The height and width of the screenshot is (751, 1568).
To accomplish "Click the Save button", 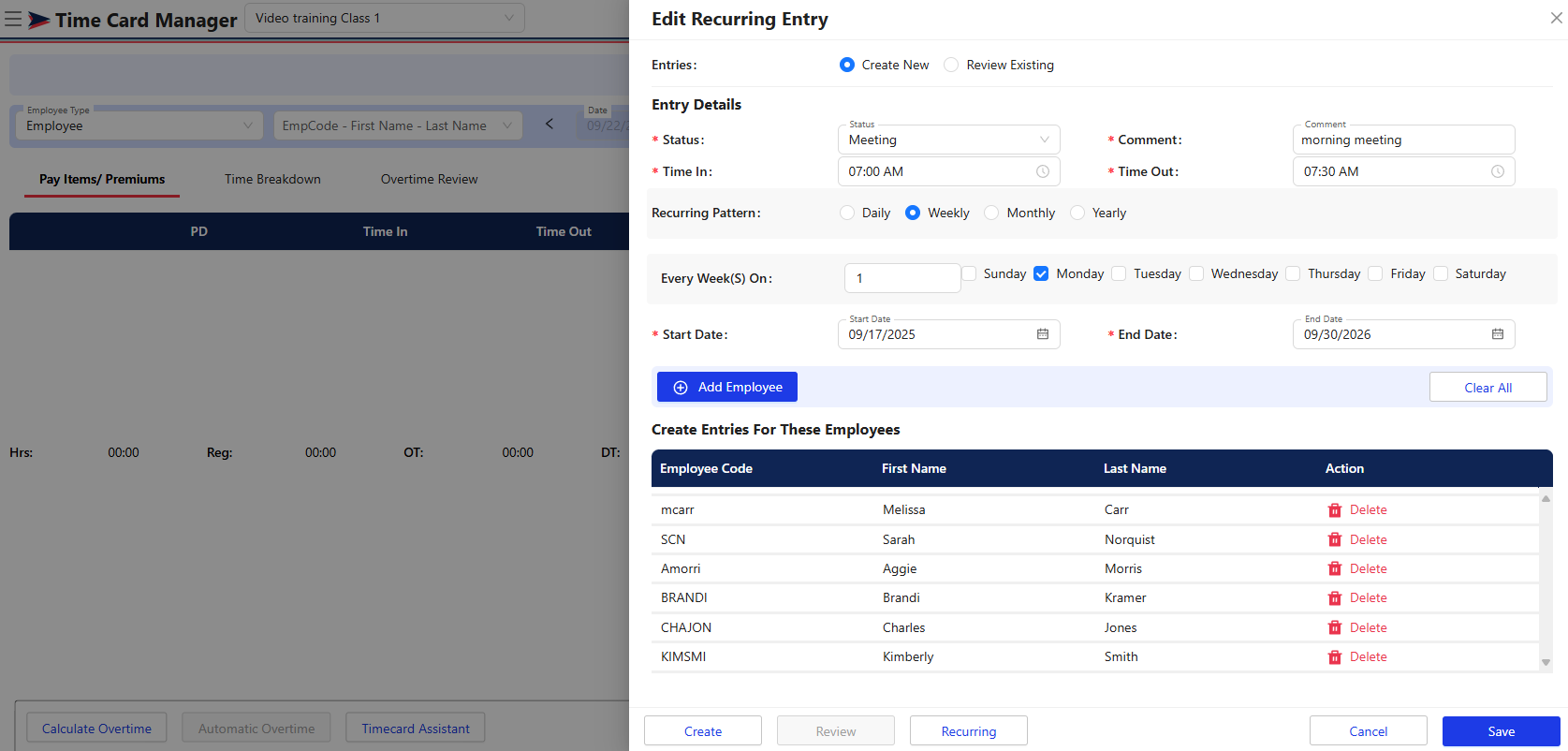I will tap(1500, 731).
